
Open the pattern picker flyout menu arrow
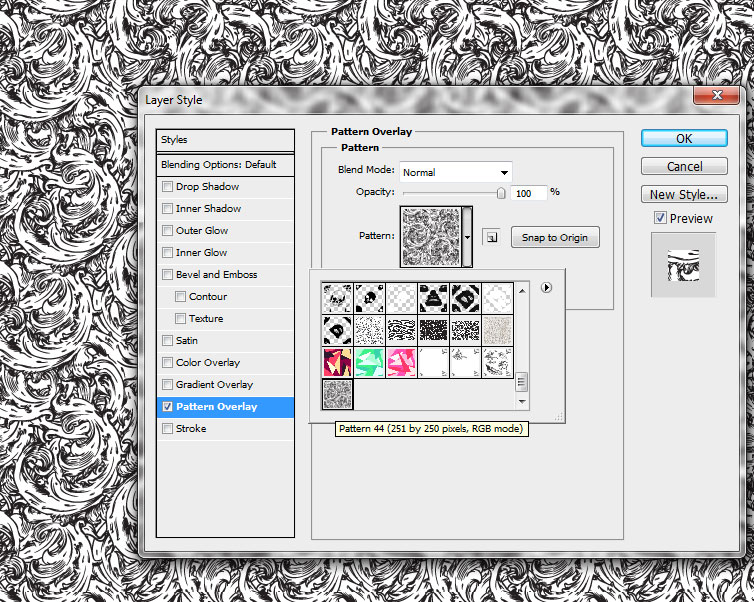click(x=546, y=288)
